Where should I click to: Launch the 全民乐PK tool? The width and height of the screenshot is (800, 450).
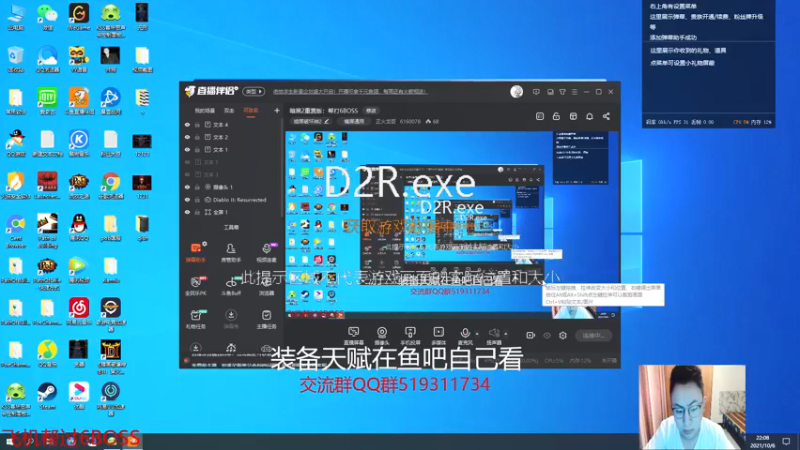point(196,286)
